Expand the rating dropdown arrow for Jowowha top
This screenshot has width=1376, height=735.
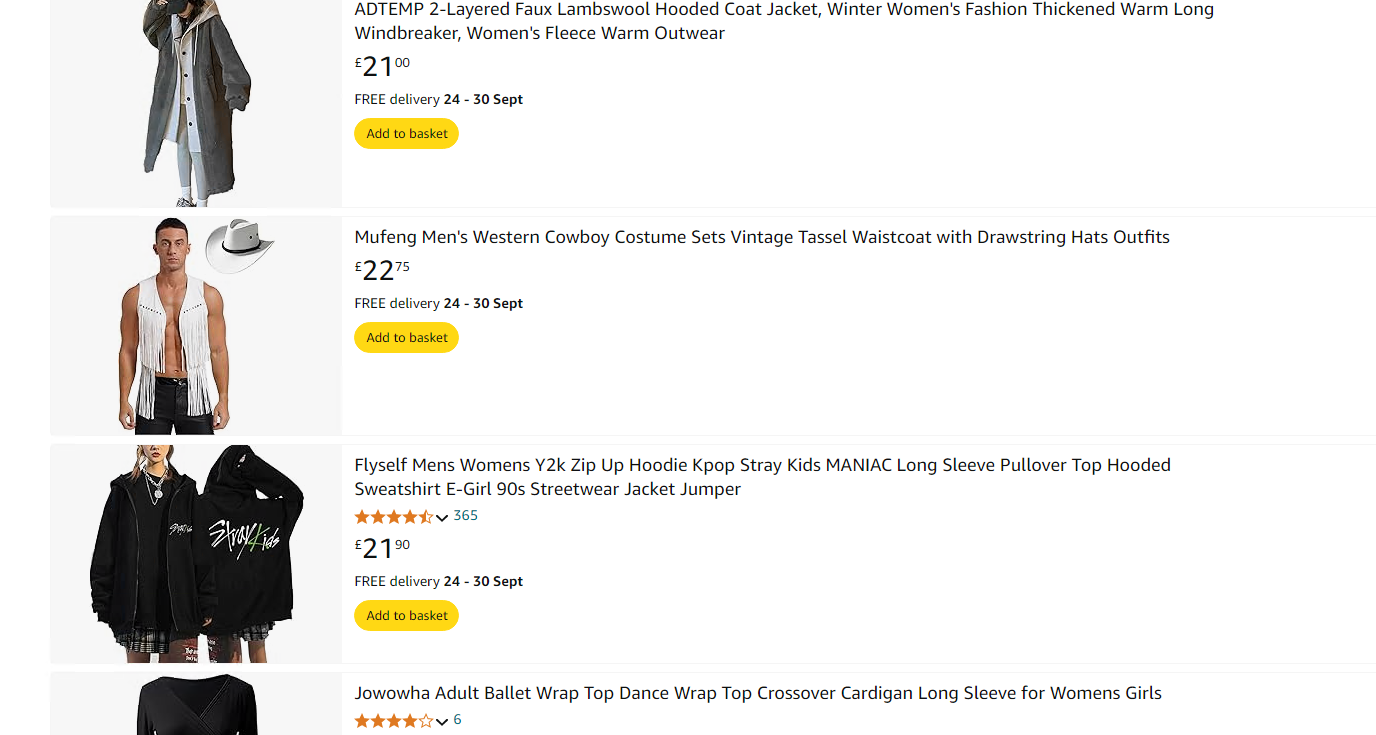coord(442,722)
